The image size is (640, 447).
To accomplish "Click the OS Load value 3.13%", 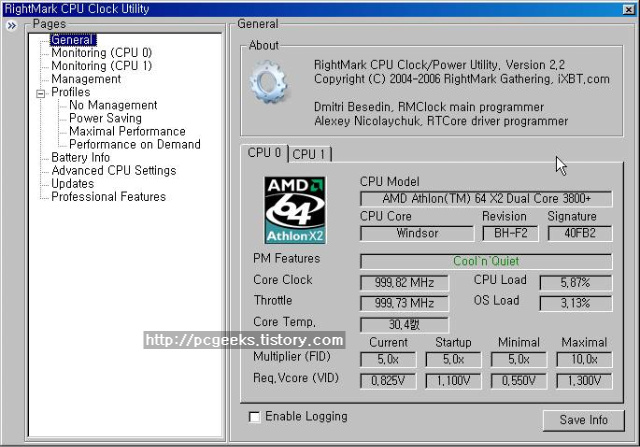I will click(x=576, y=303).
